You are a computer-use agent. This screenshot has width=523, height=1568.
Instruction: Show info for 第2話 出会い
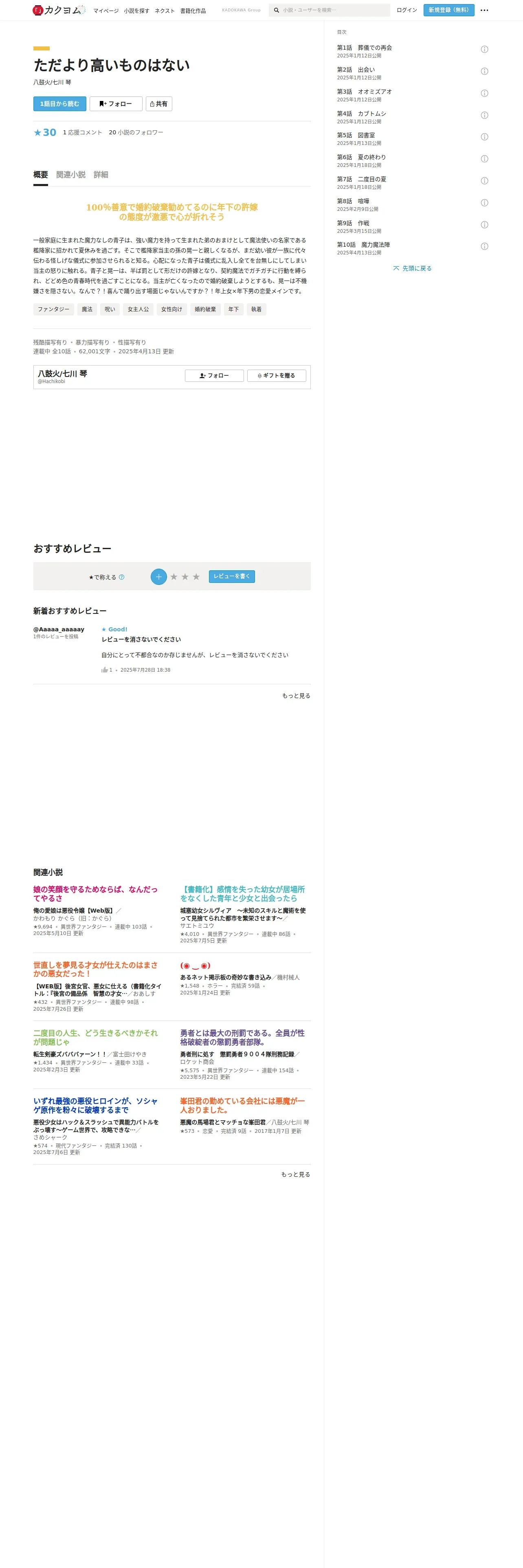pyautogui.click(x=484, y=71)
